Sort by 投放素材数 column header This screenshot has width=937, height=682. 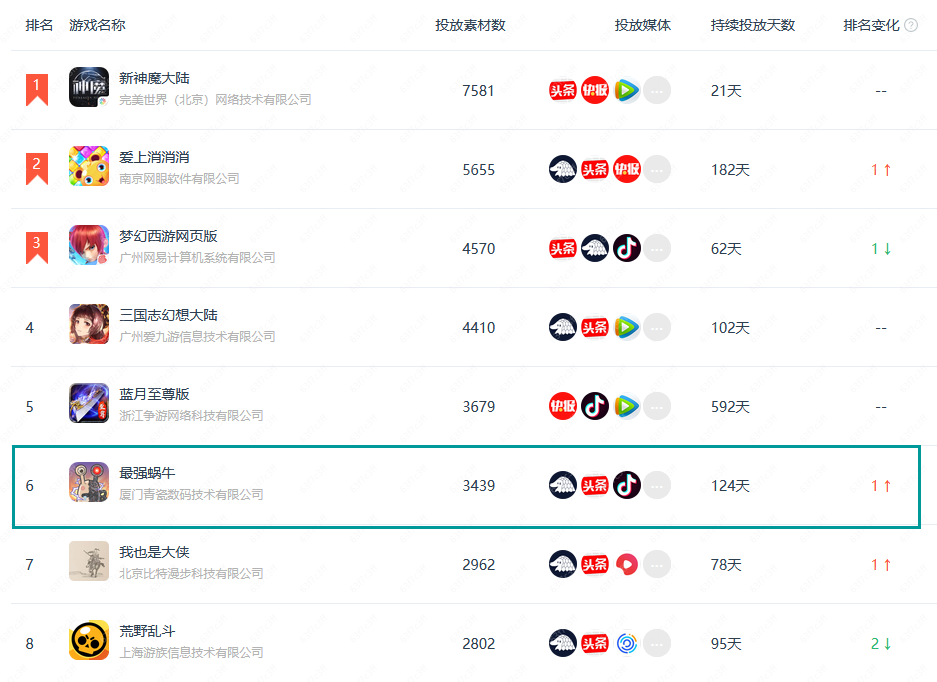(x=470, y=25)
